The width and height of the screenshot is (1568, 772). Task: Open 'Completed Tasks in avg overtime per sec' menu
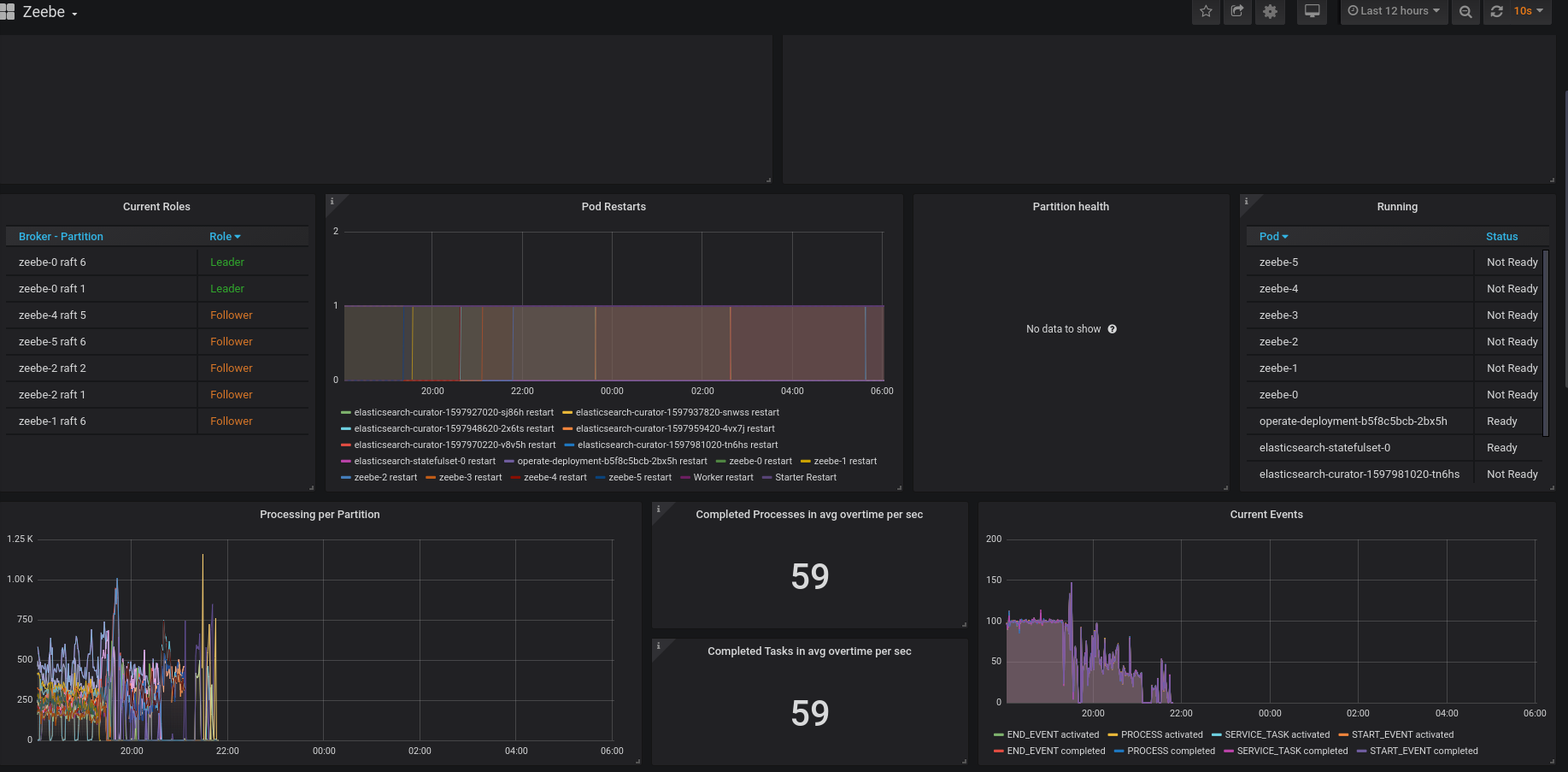click(x=809, y=651)
